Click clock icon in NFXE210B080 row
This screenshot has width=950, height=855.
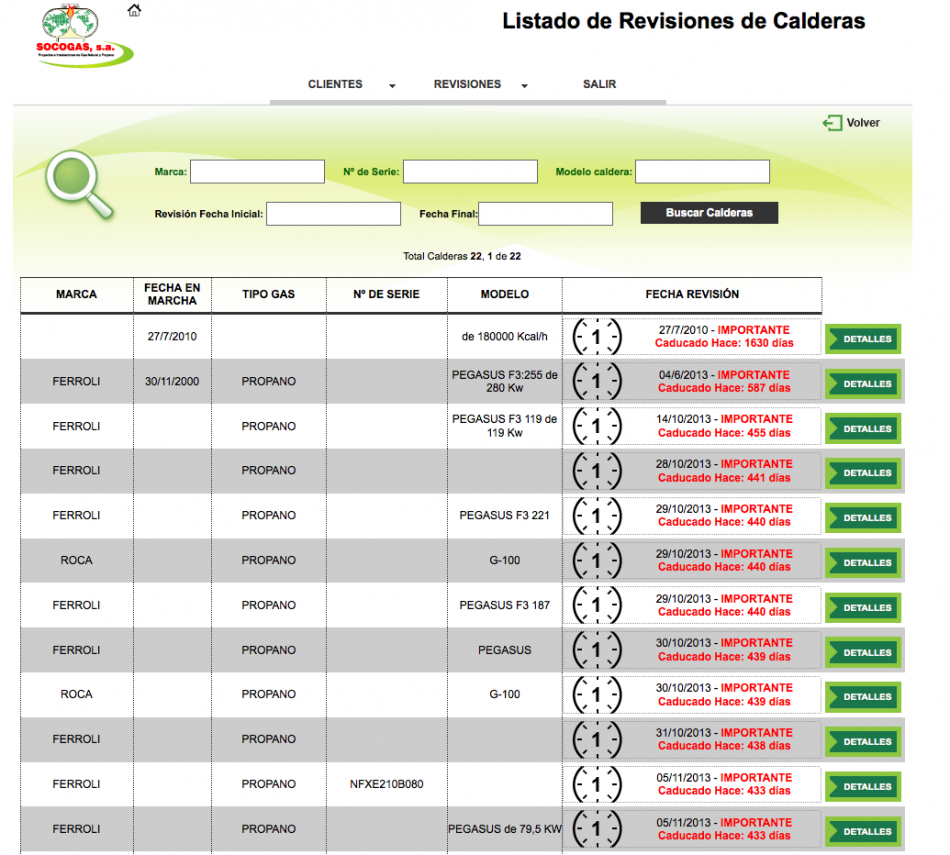coord(597,784)
